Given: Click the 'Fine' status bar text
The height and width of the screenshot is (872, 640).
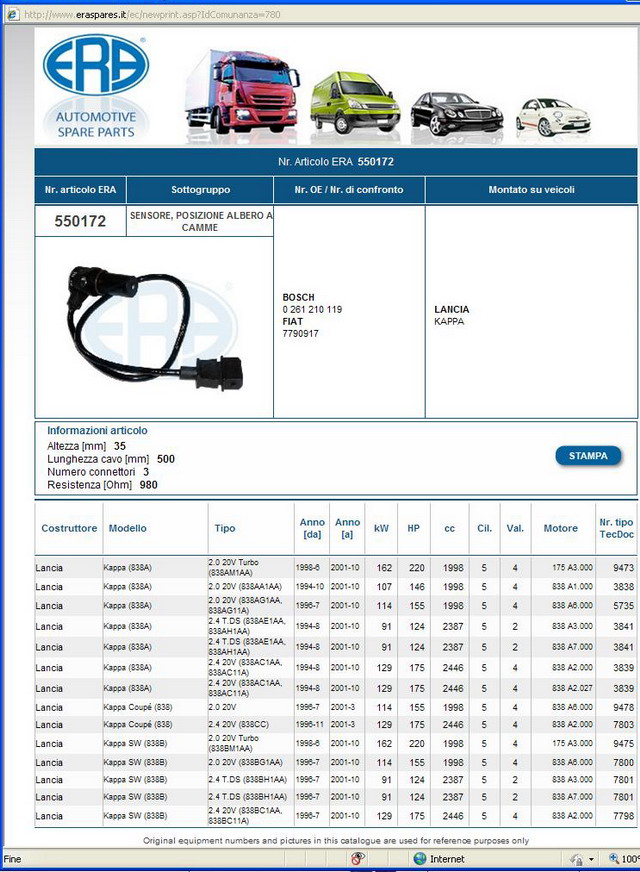Looking at the screenshot, I should coord(13,859).
